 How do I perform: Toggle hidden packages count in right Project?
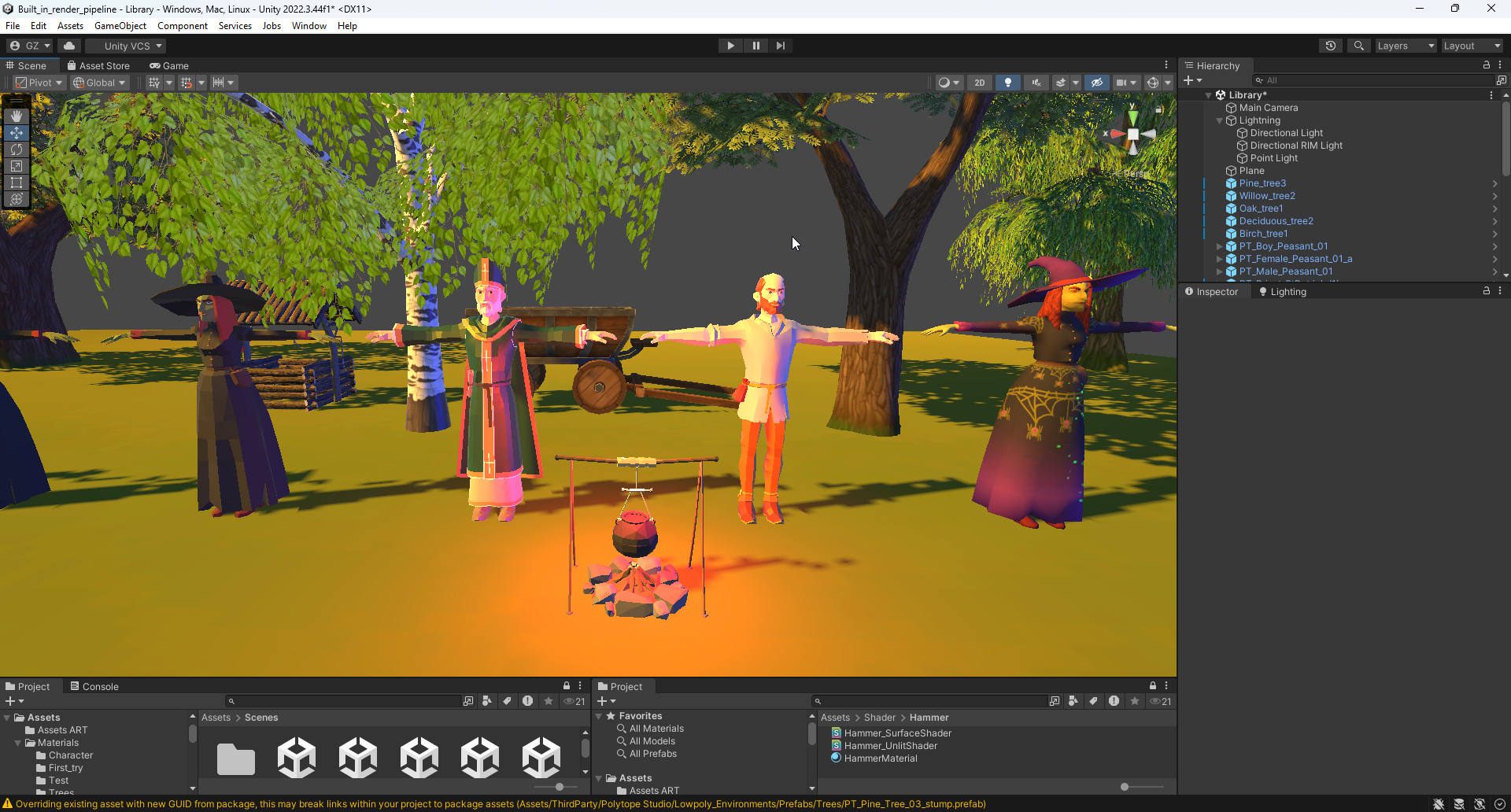coord(1161,701)
